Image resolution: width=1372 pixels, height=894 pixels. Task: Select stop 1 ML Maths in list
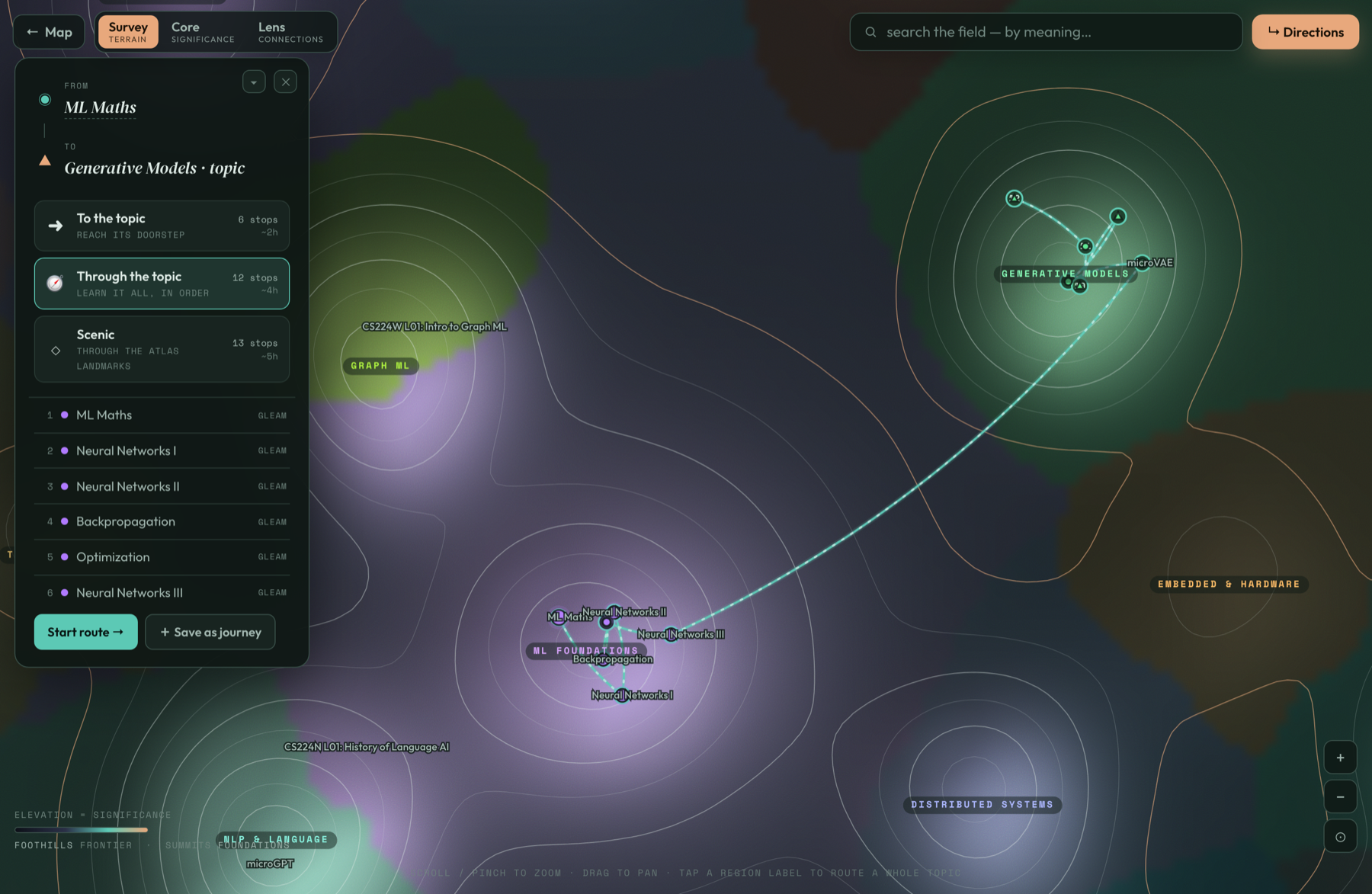(x=162, y=415)
